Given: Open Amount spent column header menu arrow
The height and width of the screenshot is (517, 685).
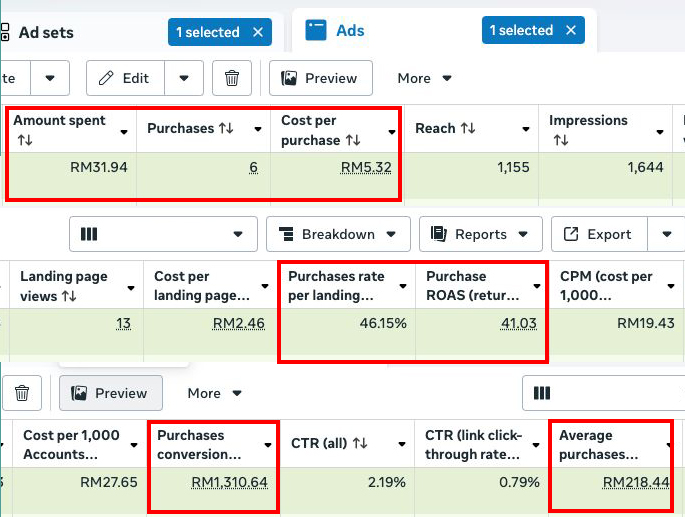Looking at the screenshot, I should coord(124,131).
